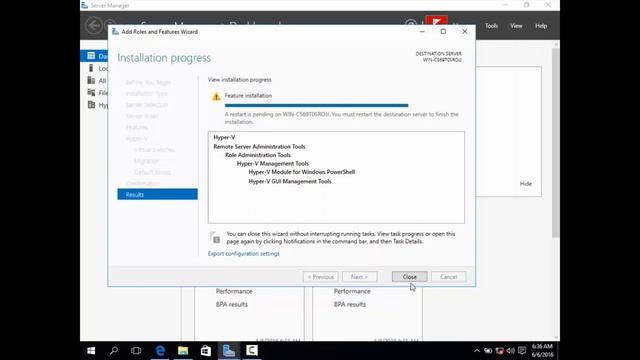Image resolution: width=640 pixels, height=360 pixels.
Task: Click the File services icon in sidebar
Action: (x=91, y=93)
